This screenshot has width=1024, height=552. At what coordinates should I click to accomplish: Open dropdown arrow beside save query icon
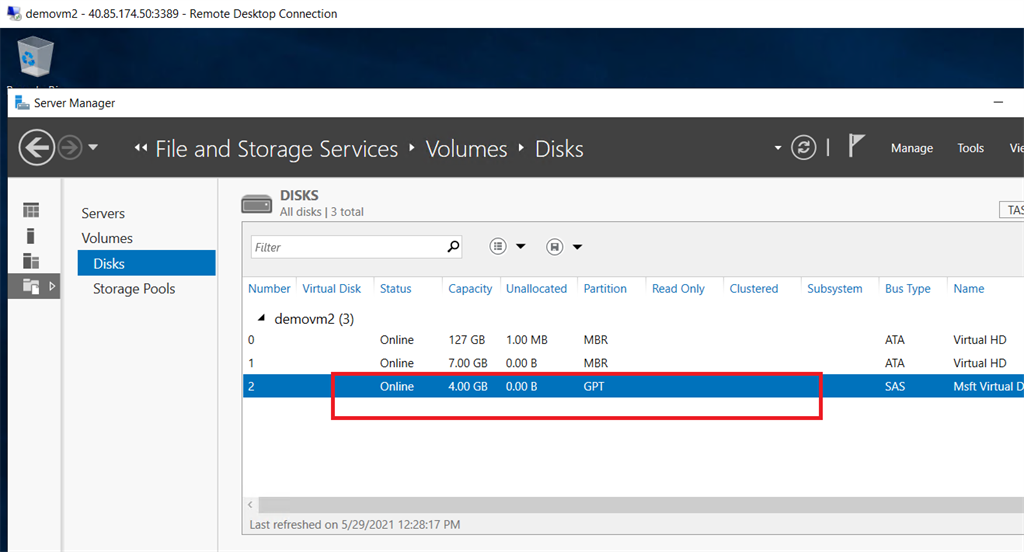pos(577,247)
